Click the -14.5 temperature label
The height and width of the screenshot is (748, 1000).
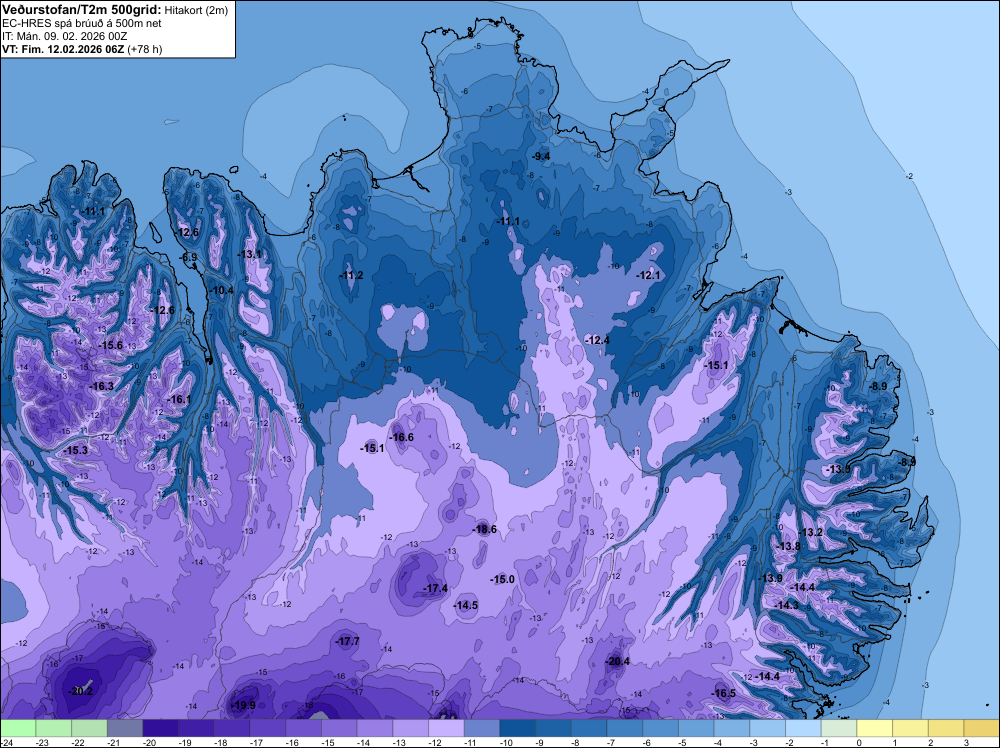466,605
